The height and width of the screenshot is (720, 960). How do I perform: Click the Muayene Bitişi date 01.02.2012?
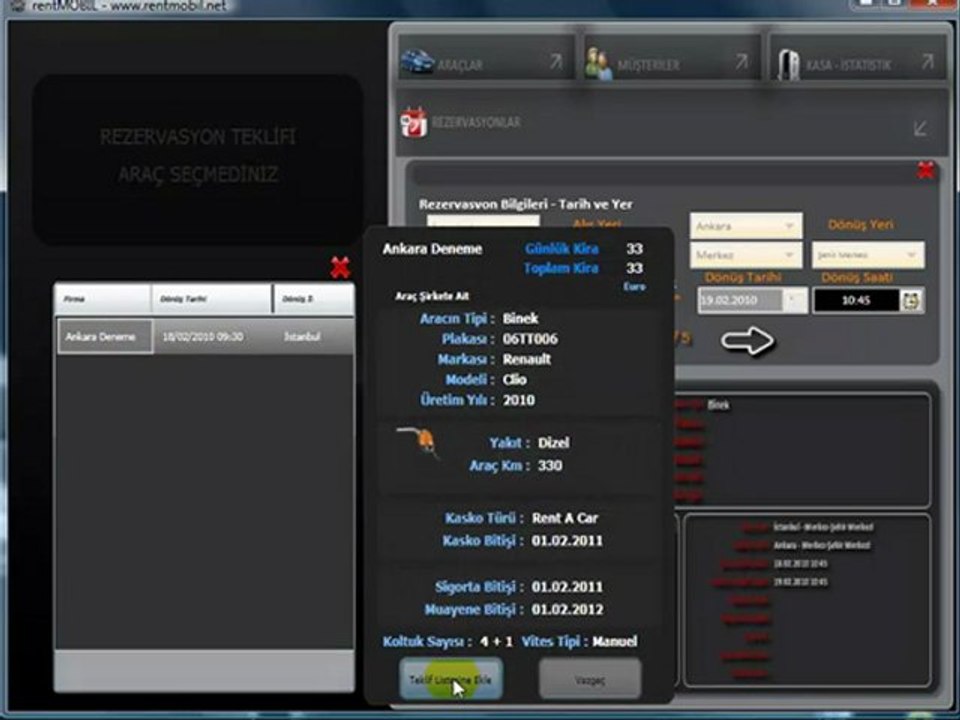(567, 609)
